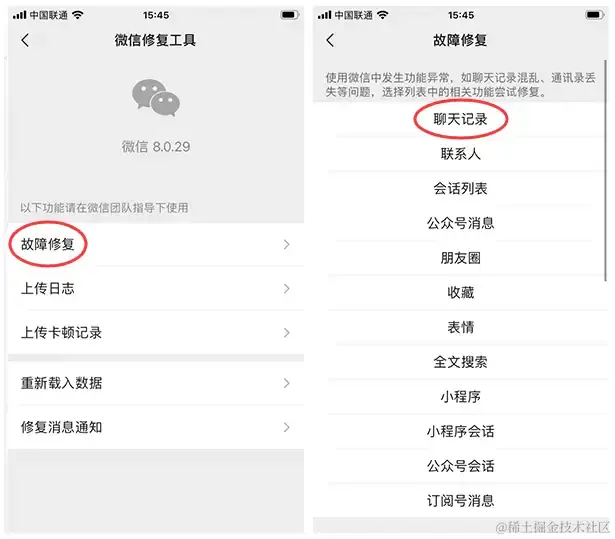Viewport: 615px width, 539px height.
Task: Open 故障修复 via its chevron arrow
Action: click(x=287, y=244)
